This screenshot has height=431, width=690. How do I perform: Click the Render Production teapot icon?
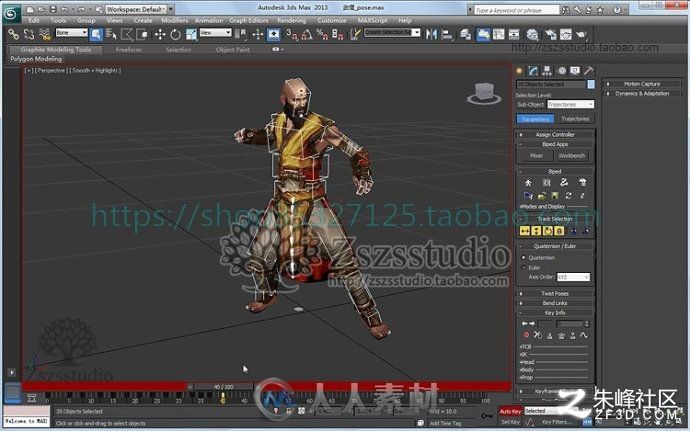(x=581, y=34)
